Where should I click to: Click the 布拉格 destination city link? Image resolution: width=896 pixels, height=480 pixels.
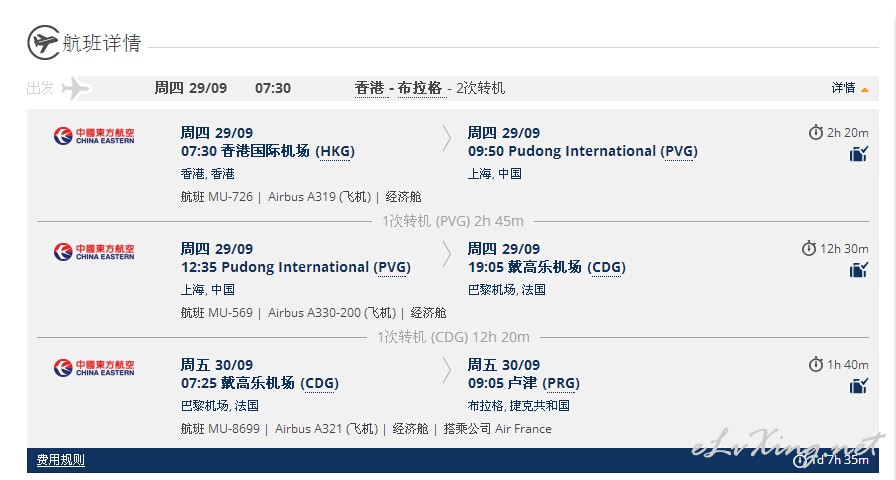419,88
